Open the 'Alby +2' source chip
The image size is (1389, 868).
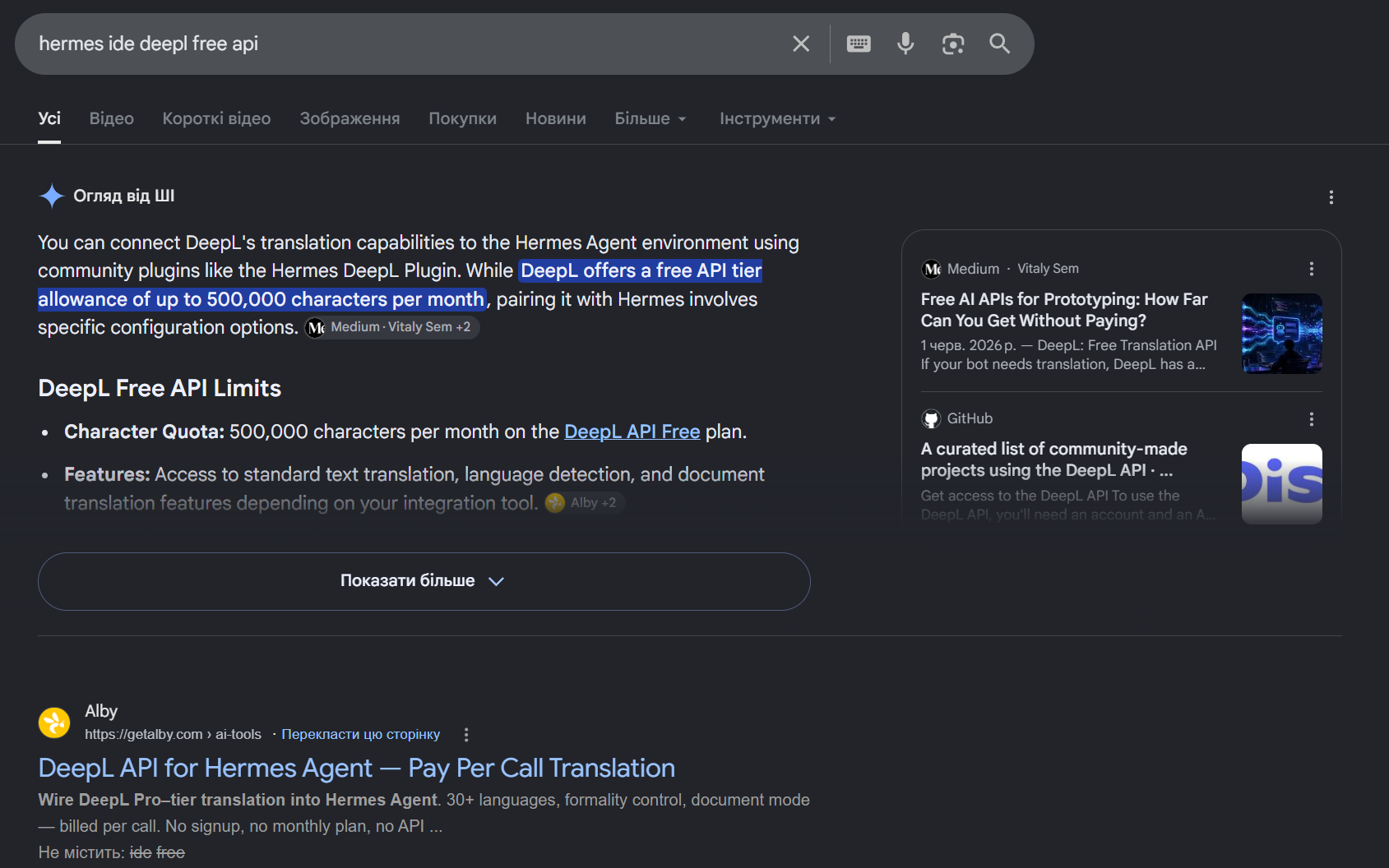tap(585, 502)
